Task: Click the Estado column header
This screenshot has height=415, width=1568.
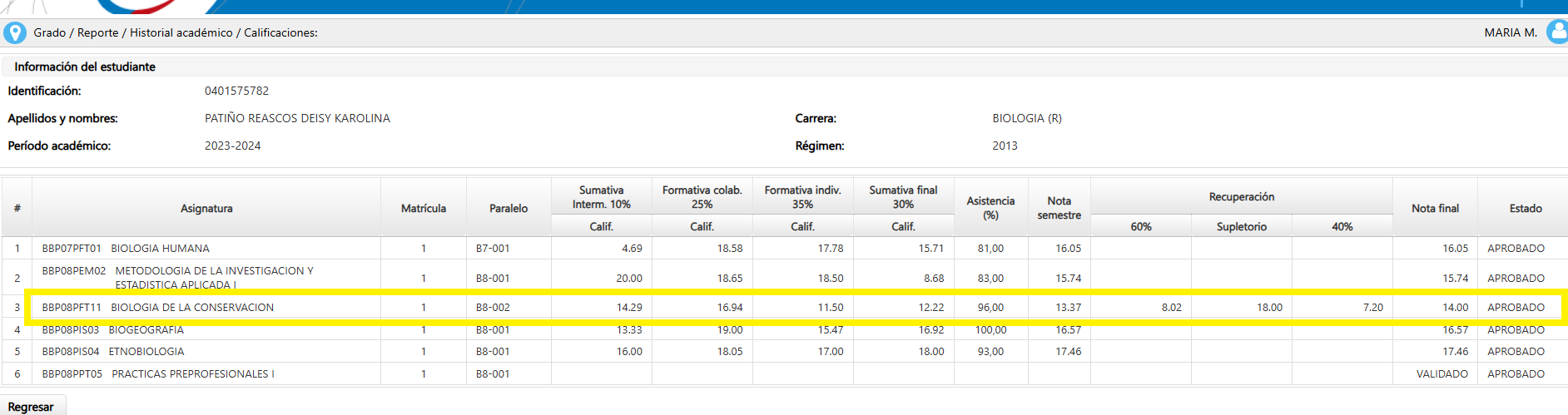Action: click(x=1526, y=208)
